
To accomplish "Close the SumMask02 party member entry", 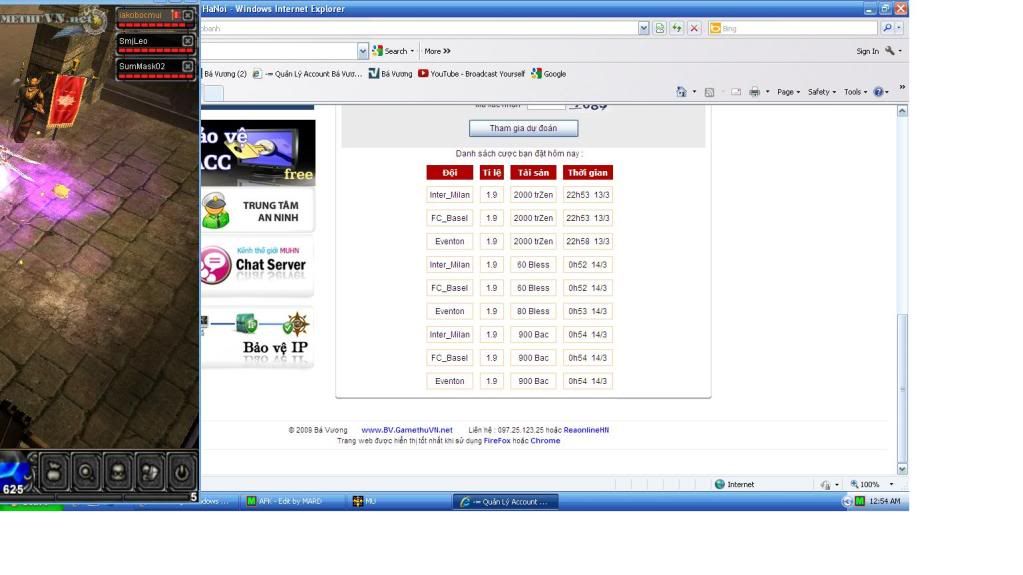I will (188, 67).
